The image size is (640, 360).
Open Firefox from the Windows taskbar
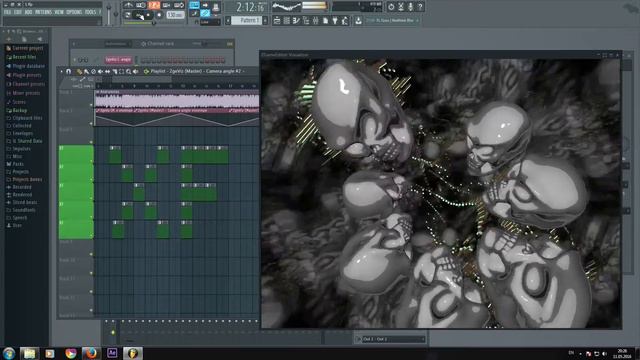91,353
